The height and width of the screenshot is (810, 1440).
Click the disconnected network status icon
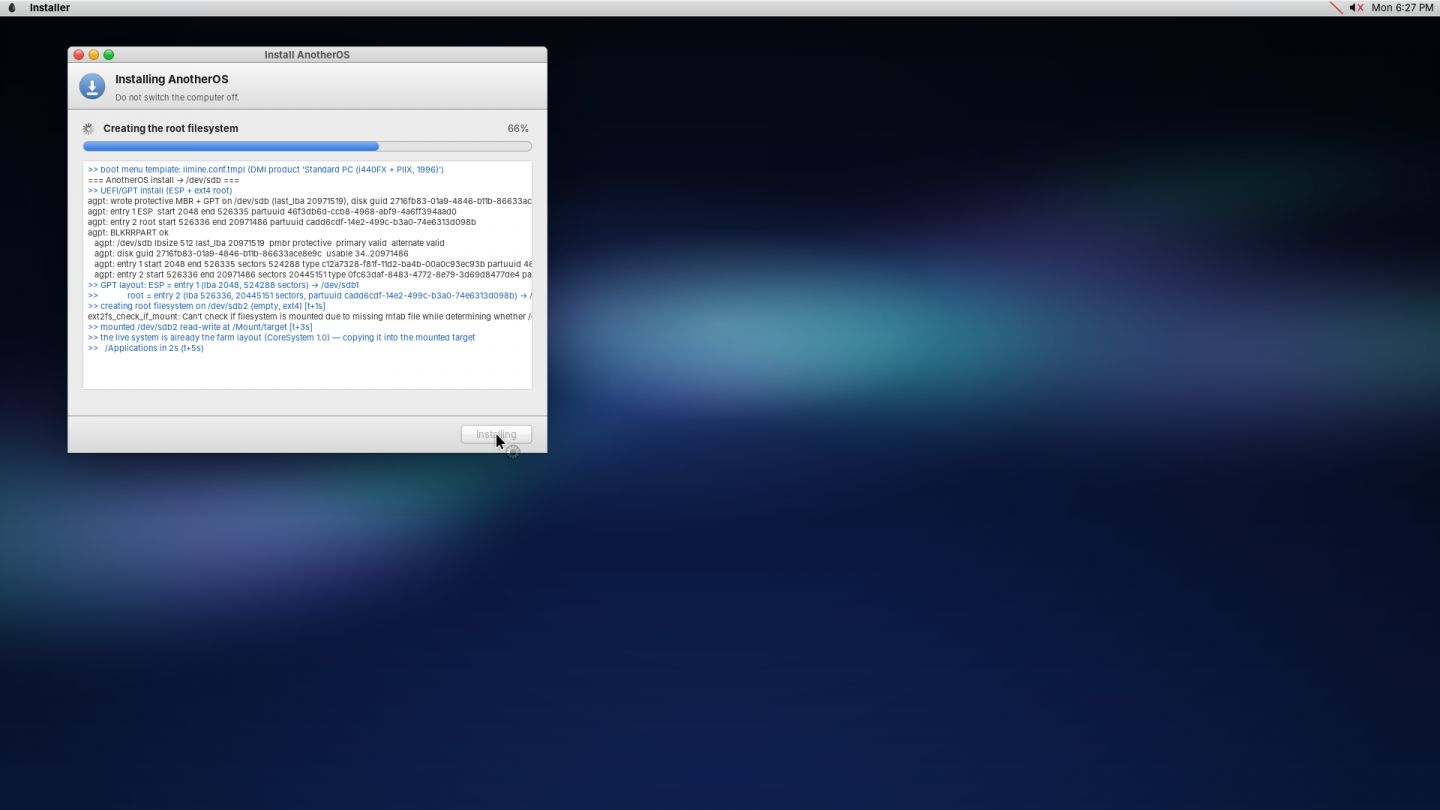1336,8
